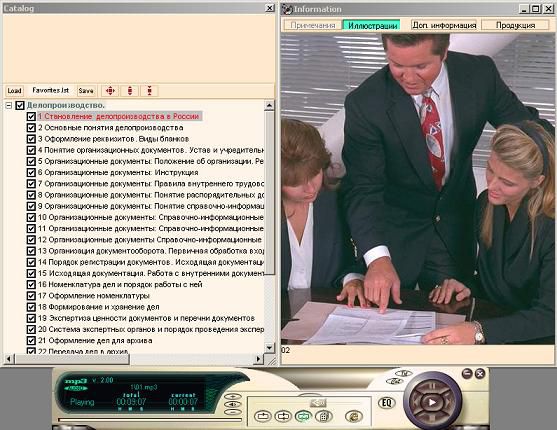Collapse the Делопроизводство tree node
Image resolution: width=557 pixels, height=430 pixels.
[9, 105]
